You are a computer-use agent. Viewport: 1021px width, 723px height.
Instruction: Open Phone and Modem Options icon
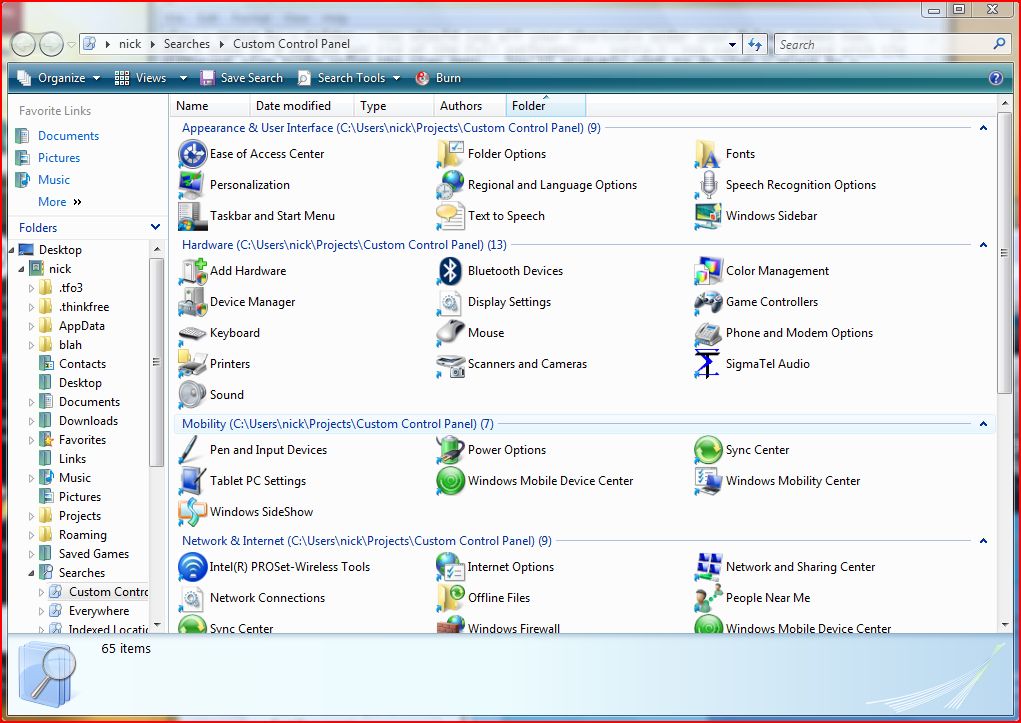point(708,333)
